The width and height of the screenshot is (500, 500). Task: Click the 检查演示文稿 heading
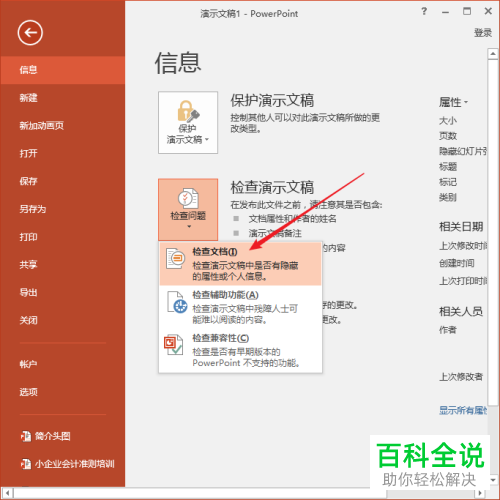(272, 187)
